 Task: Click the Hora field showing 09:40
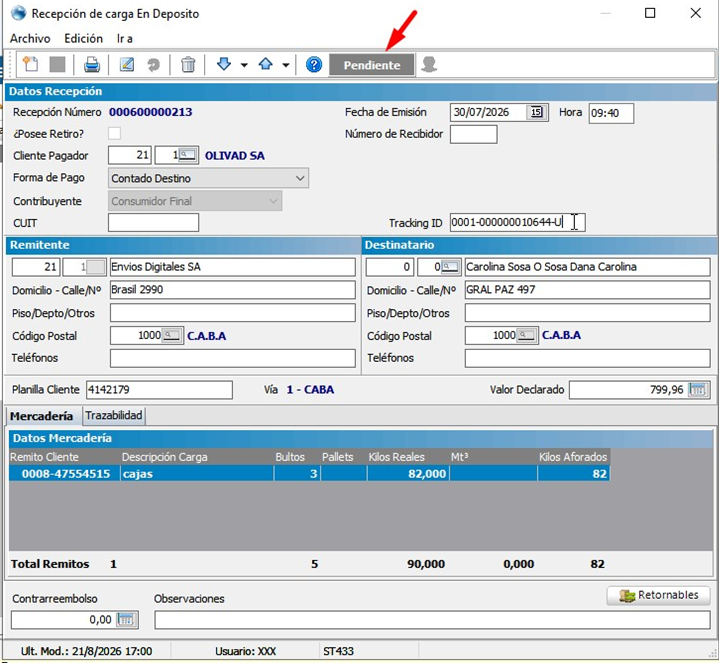click(611, 113)
